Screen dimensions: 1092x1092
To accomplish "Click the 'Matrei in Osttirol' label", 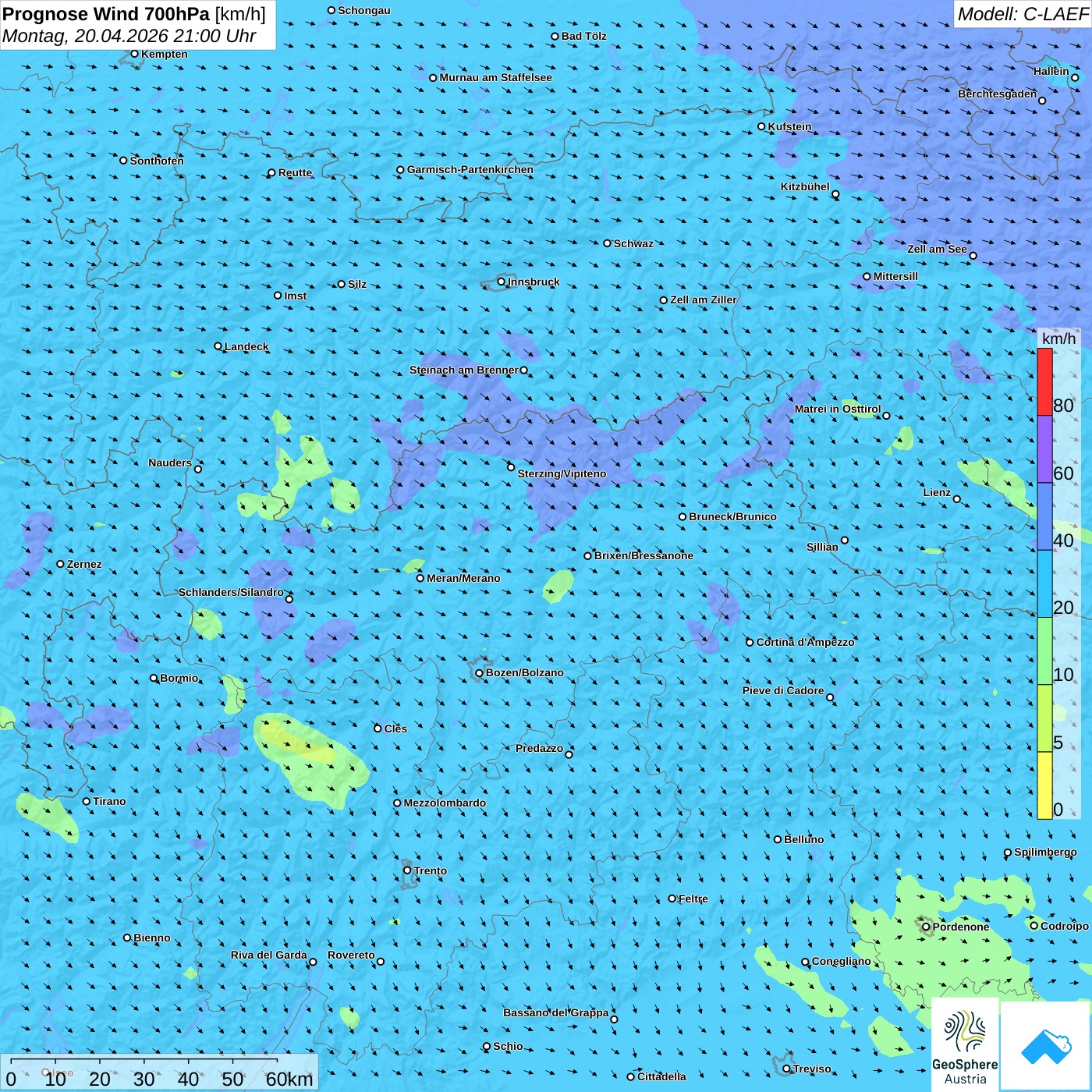I will (838, 409).
